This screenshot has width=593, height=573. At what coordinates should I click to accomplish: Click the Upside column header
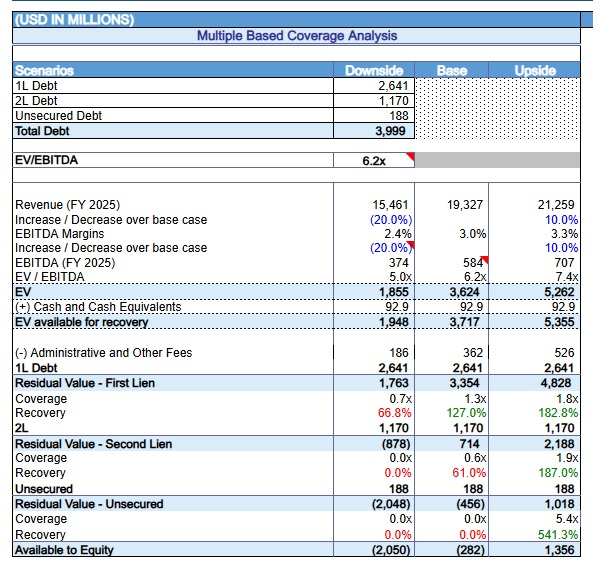click(534, 70)
